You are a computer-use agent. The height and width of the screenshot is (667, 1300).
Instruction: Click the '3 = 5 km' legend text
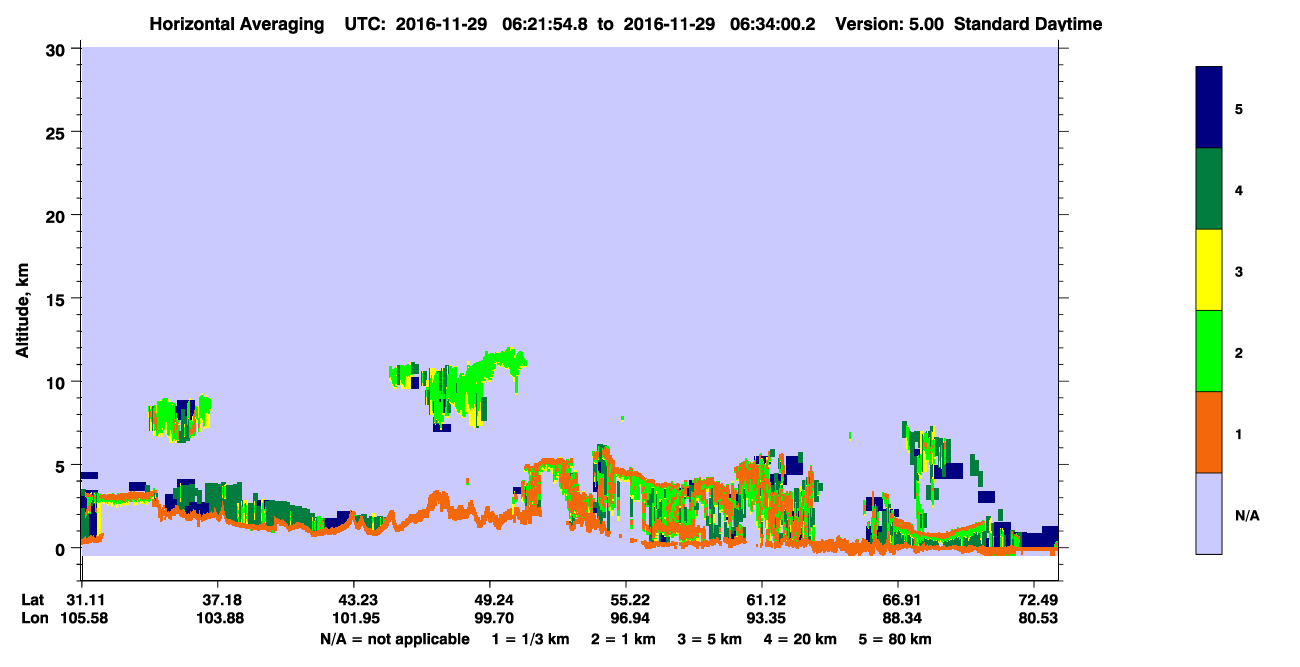pyautogui.click(x=709, y=639)
